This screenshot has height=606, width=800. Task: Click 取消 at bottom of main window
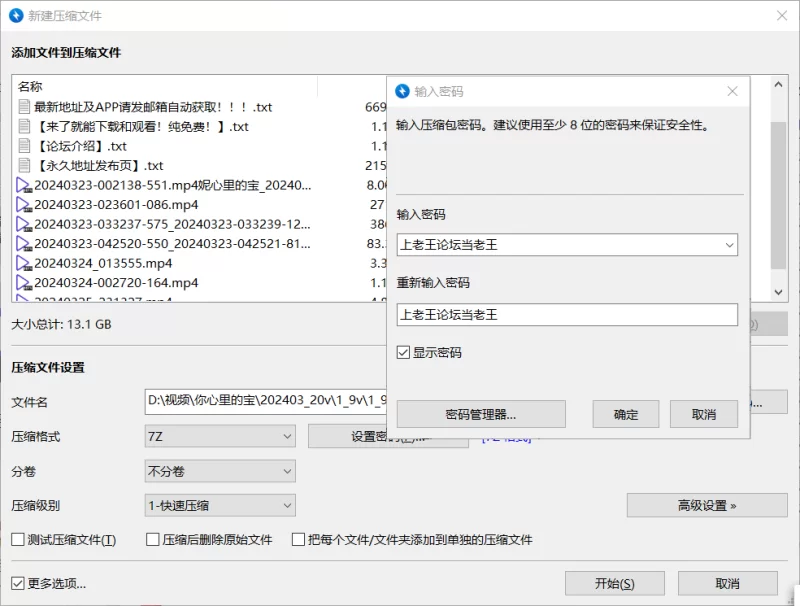pyautogui.click(x=728, y=584)
